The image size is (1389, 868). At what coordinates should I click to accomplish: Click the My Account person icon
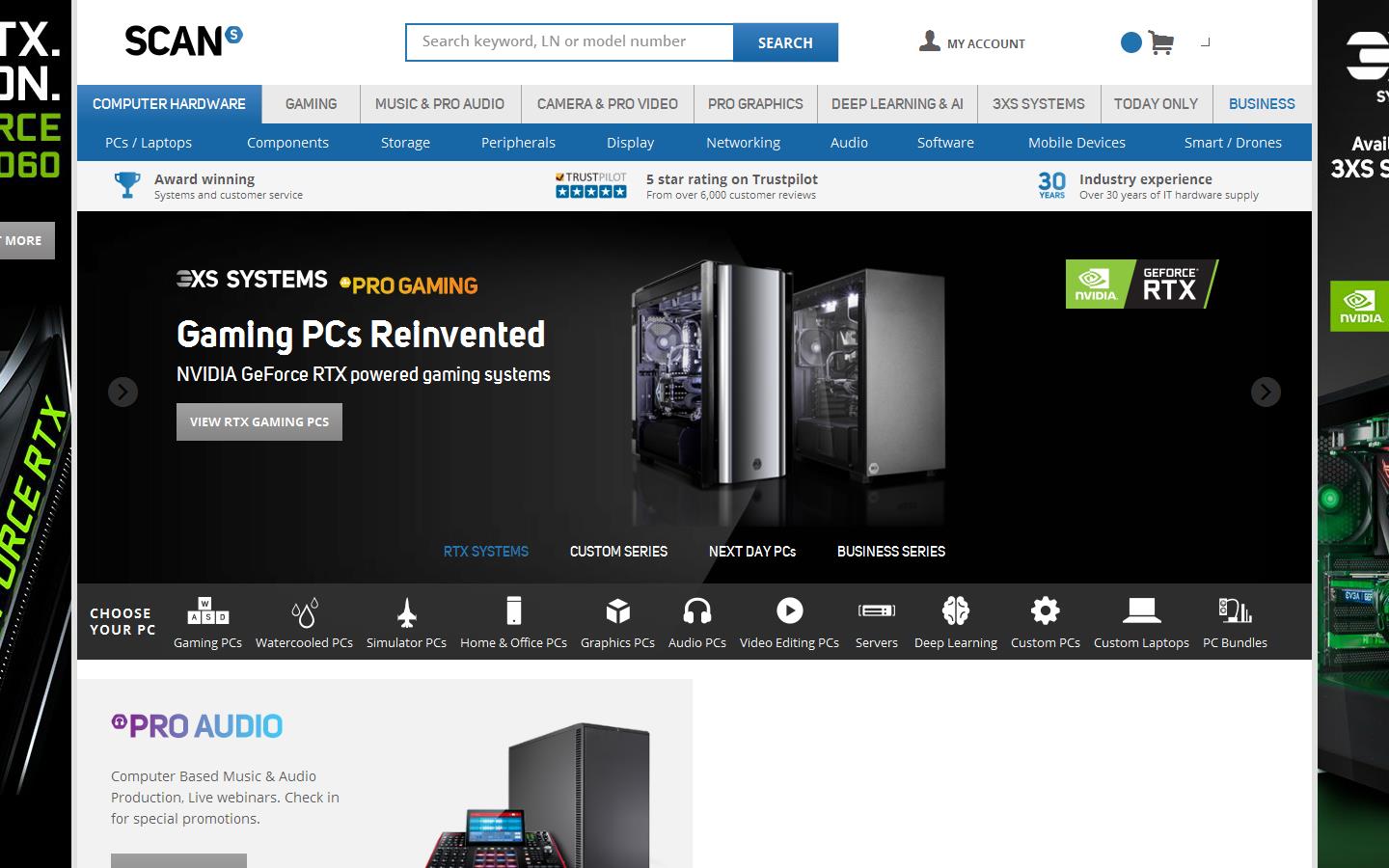[929, 41]
